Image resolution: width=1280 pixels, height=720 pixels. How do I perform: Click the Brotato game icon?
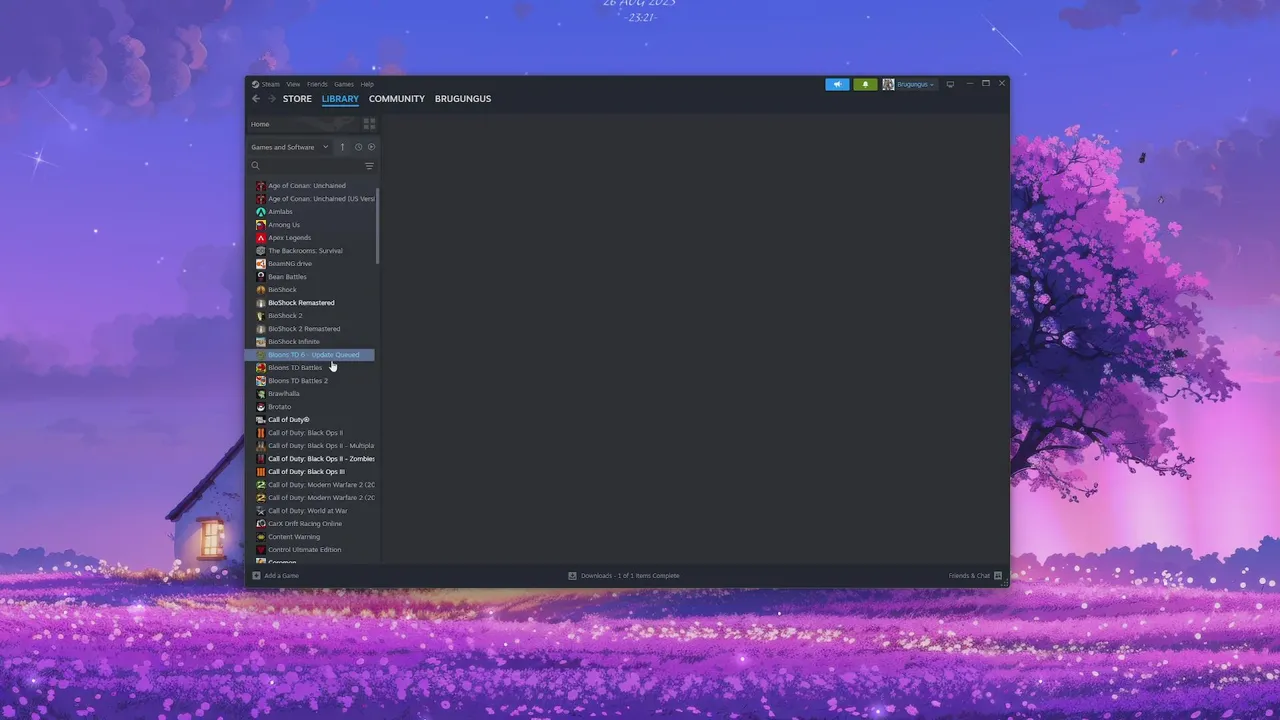[261, 407]
